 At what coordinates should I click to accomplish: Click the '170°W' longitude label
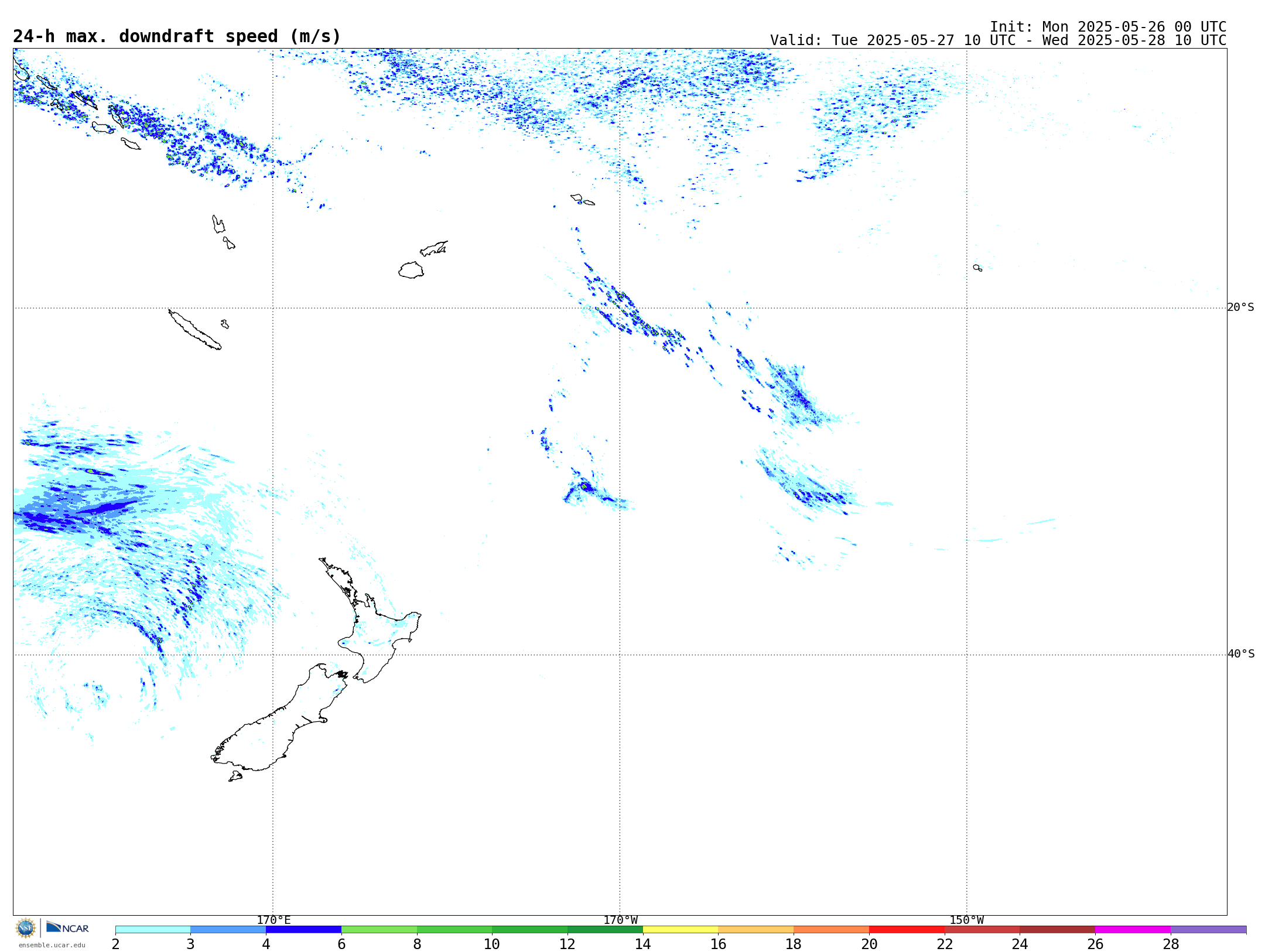620,920
